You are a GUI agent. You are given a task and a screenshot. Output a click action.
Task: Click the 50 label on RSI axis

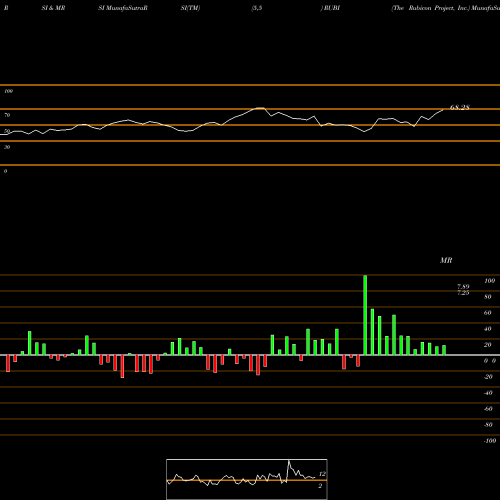pyautogui.click(x=7, y=131)
